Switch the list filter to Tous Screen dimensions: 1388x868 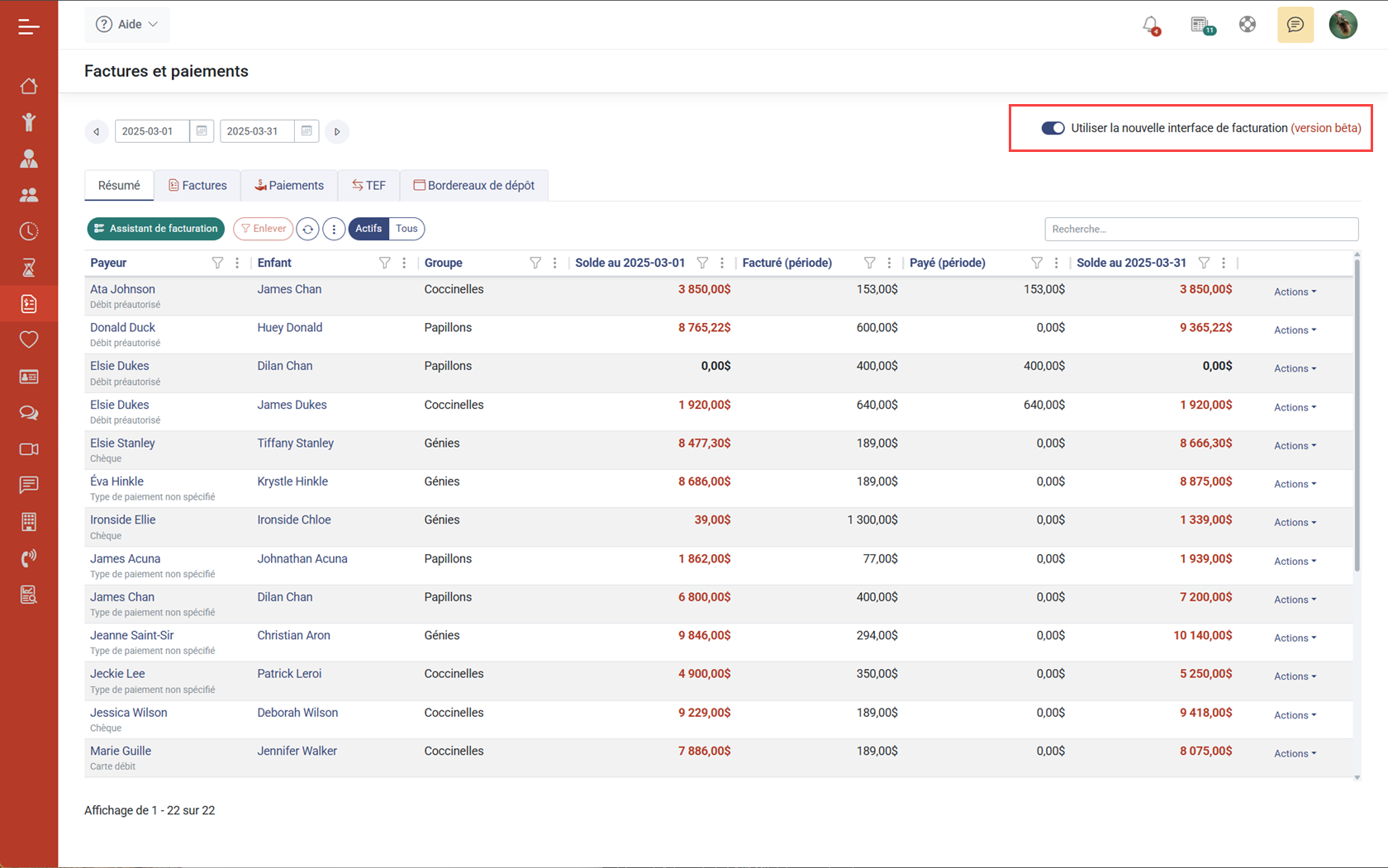click(x=406, y=229)
